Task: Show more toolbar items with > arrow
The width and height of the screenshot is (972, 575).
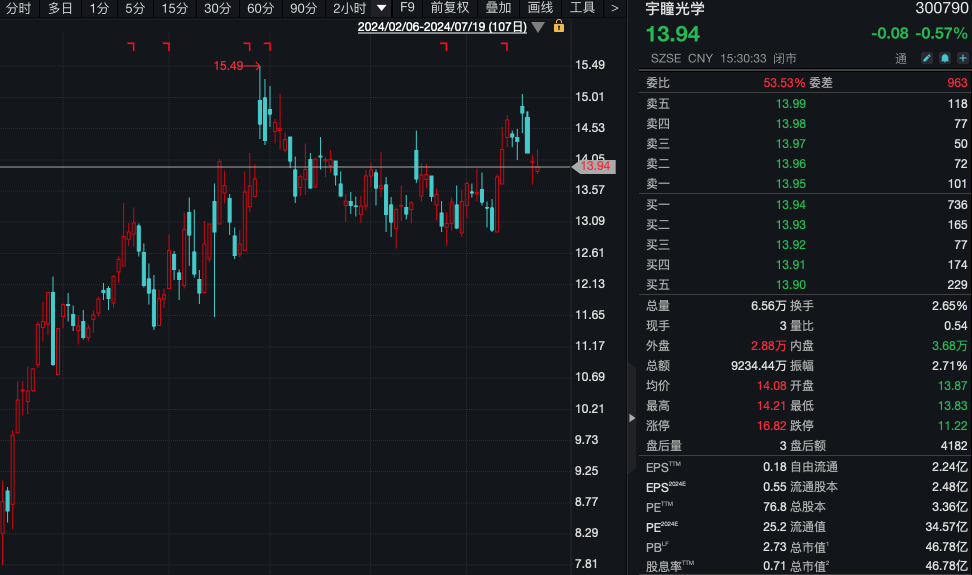Action: click(x=615, y=8)
